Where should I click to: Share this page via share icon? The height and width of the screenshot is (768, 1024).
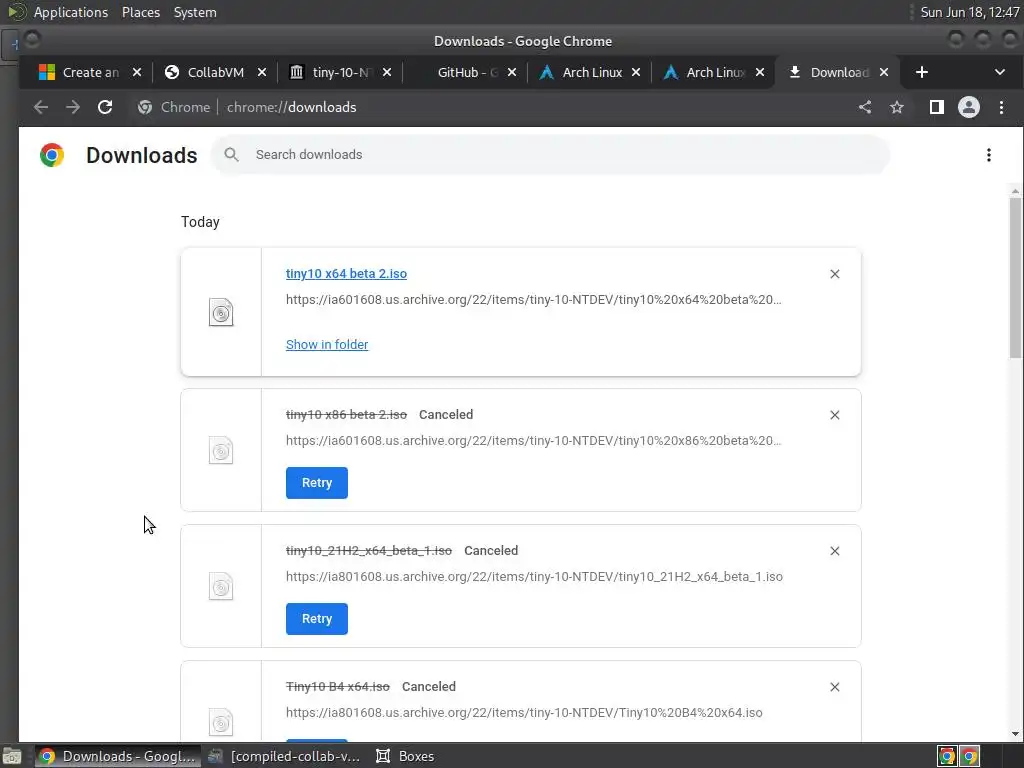(x=865, y=107)
